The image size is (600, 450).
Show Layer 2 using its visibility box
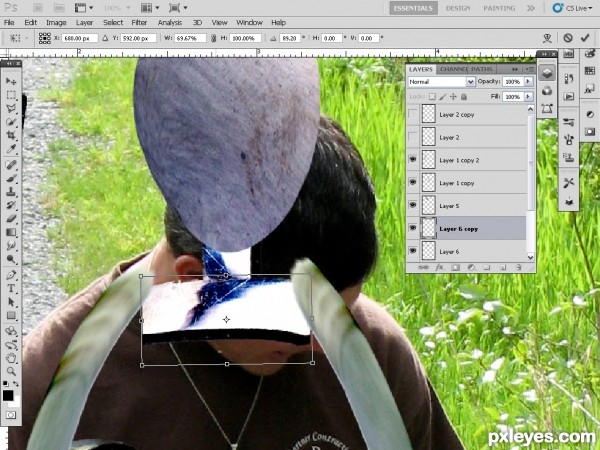click(413, 137)
